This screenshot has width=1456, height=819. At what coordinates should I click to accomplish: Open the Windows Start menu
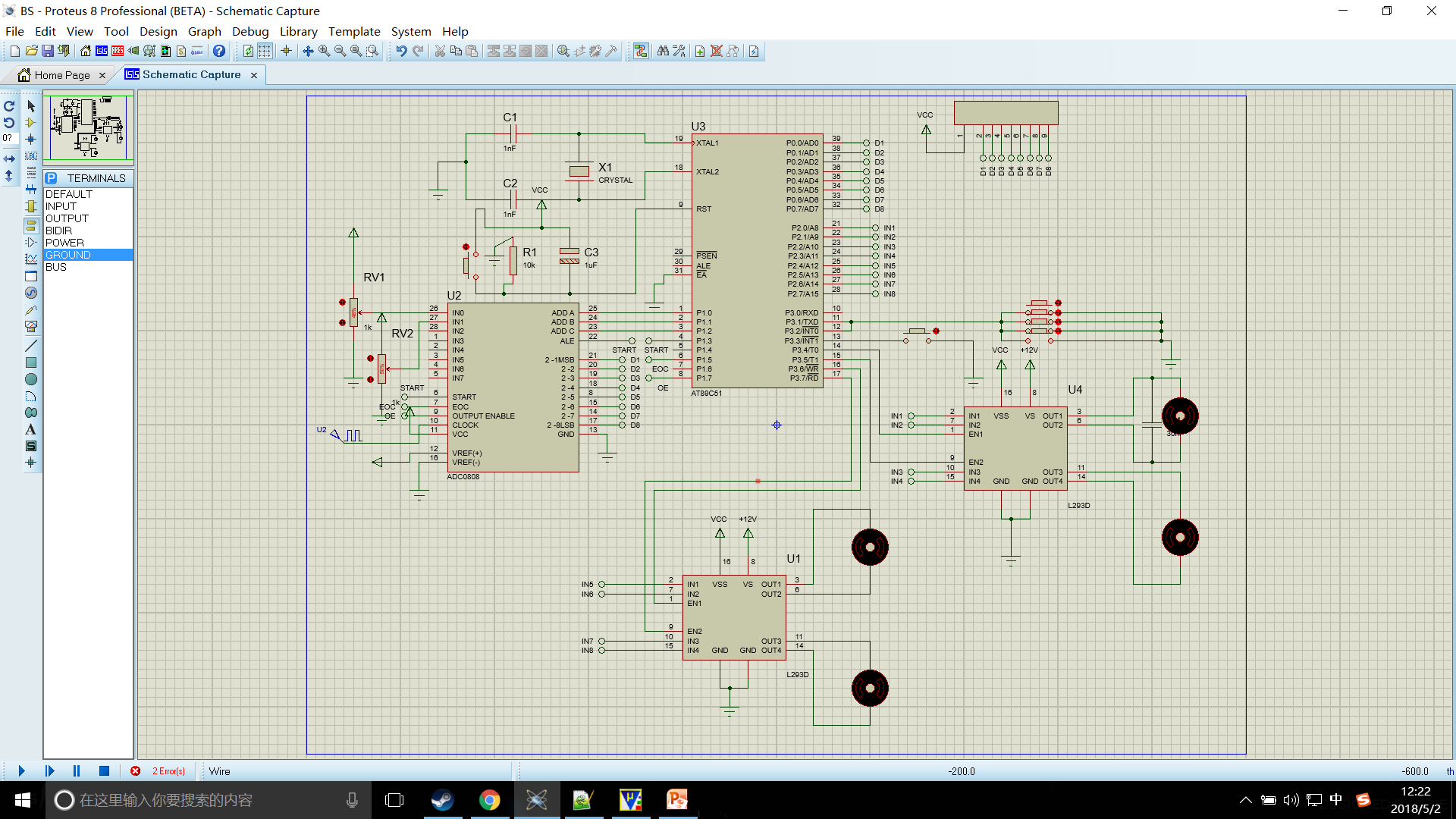tap(22, 800)
